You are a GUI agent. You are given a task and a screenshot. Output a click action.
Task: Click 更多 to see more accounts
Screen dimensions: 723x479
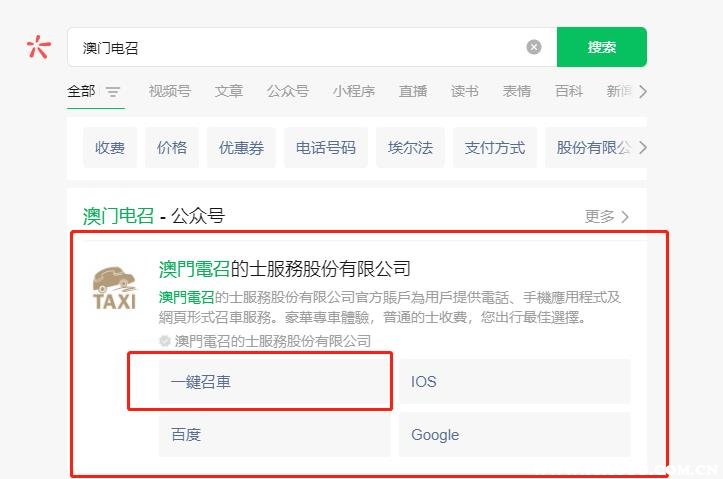607,216
